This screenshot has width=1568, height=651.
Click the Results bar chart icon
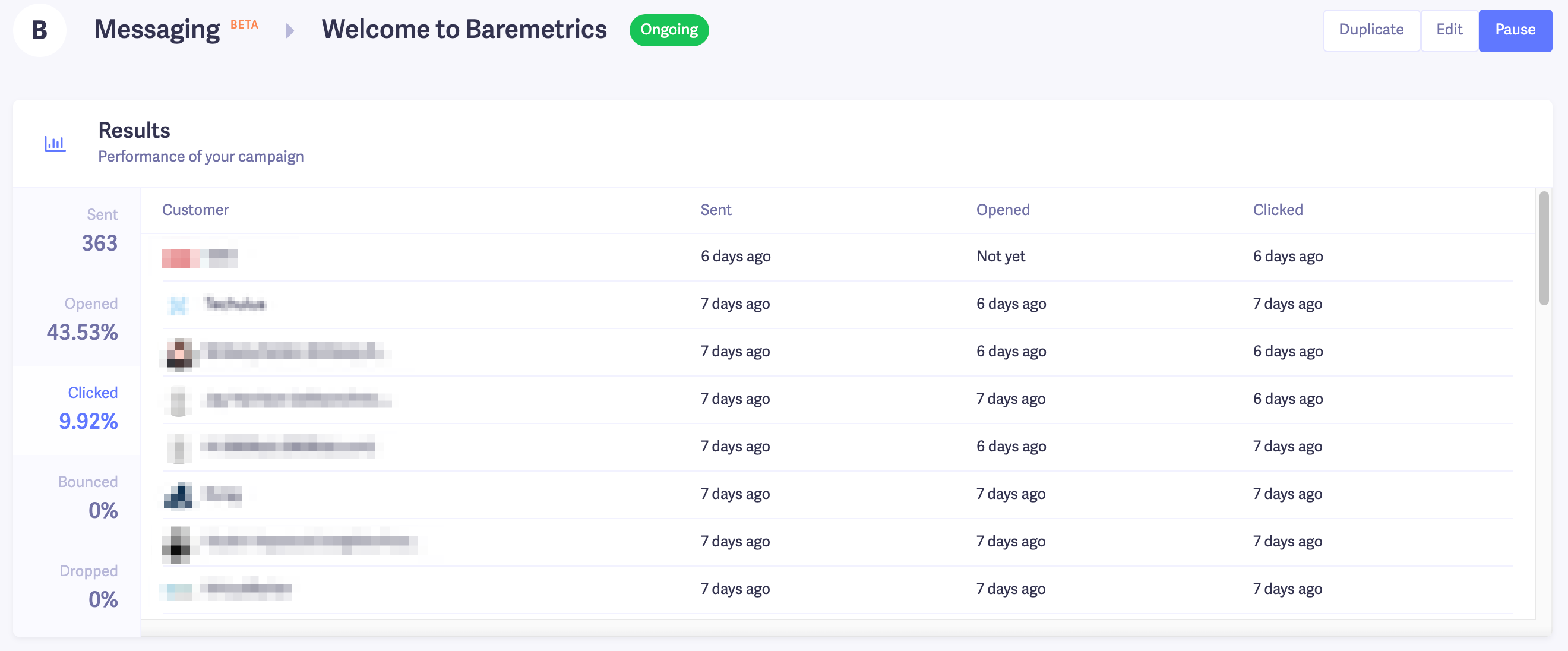pos(55,144)
